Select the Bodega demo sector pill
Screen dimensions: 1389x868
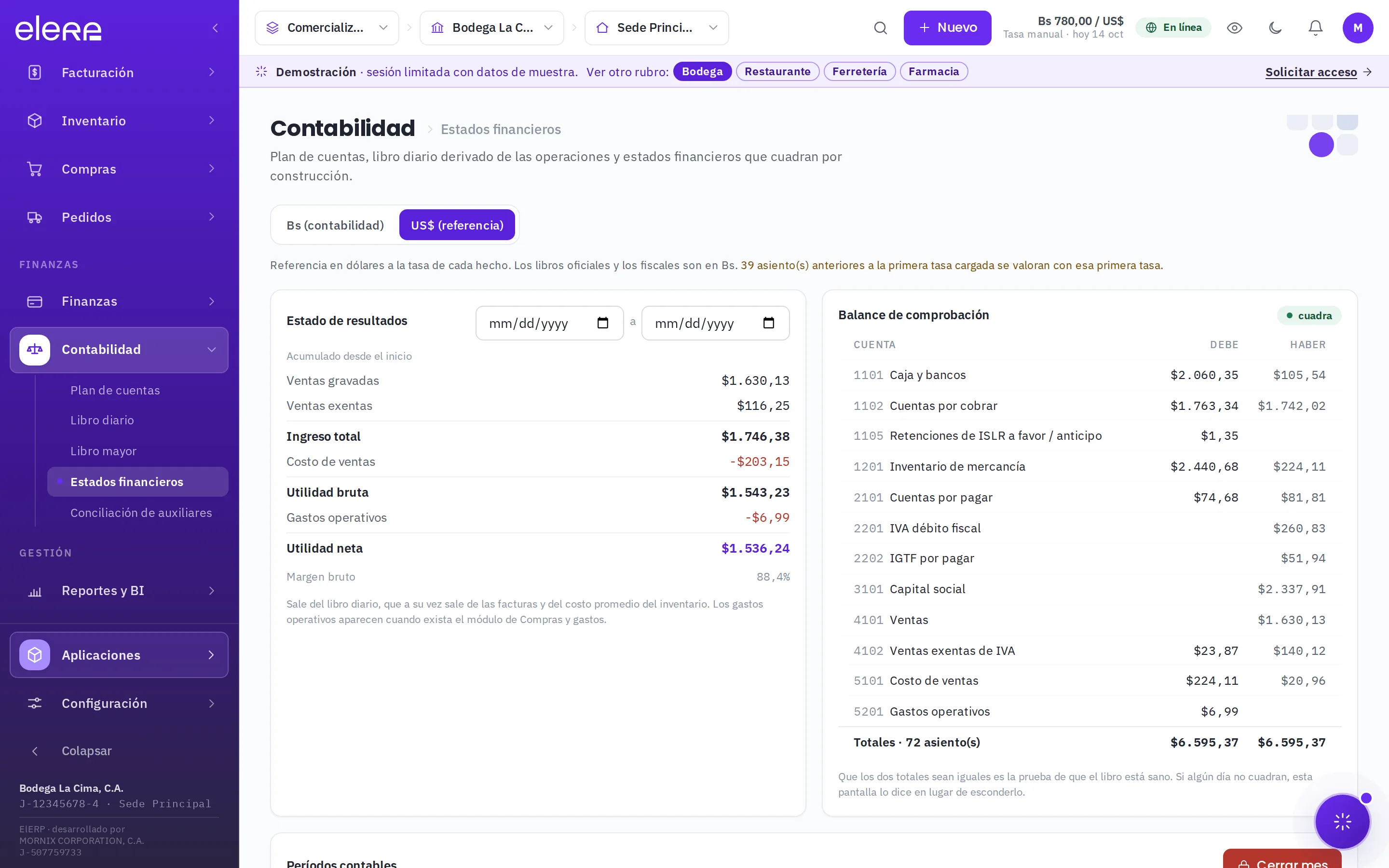tap(702, 72)
